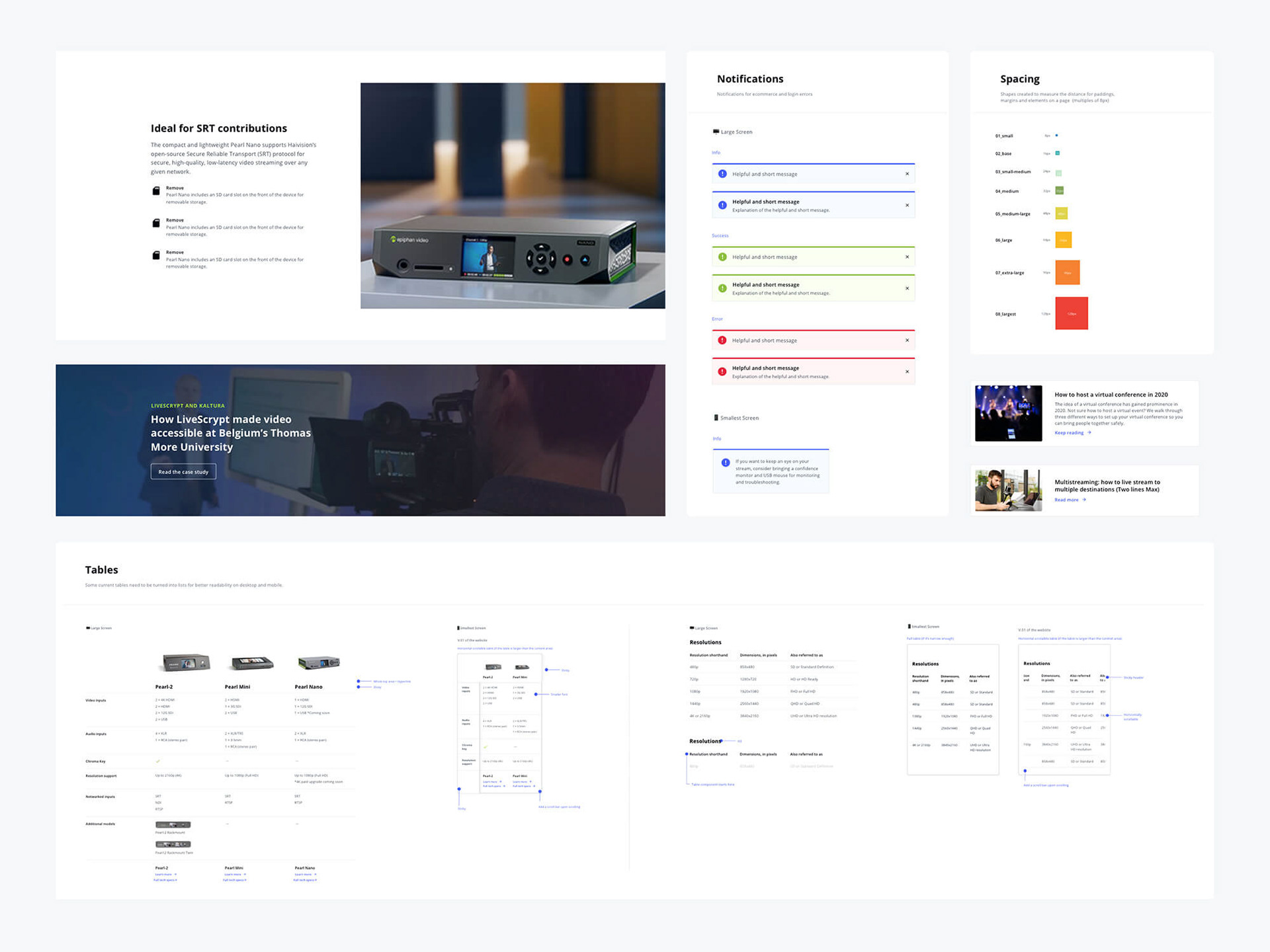Open the virtual conference concert thumbnail
This screenshot has height=952, width=1270.
click(1008, 413)
